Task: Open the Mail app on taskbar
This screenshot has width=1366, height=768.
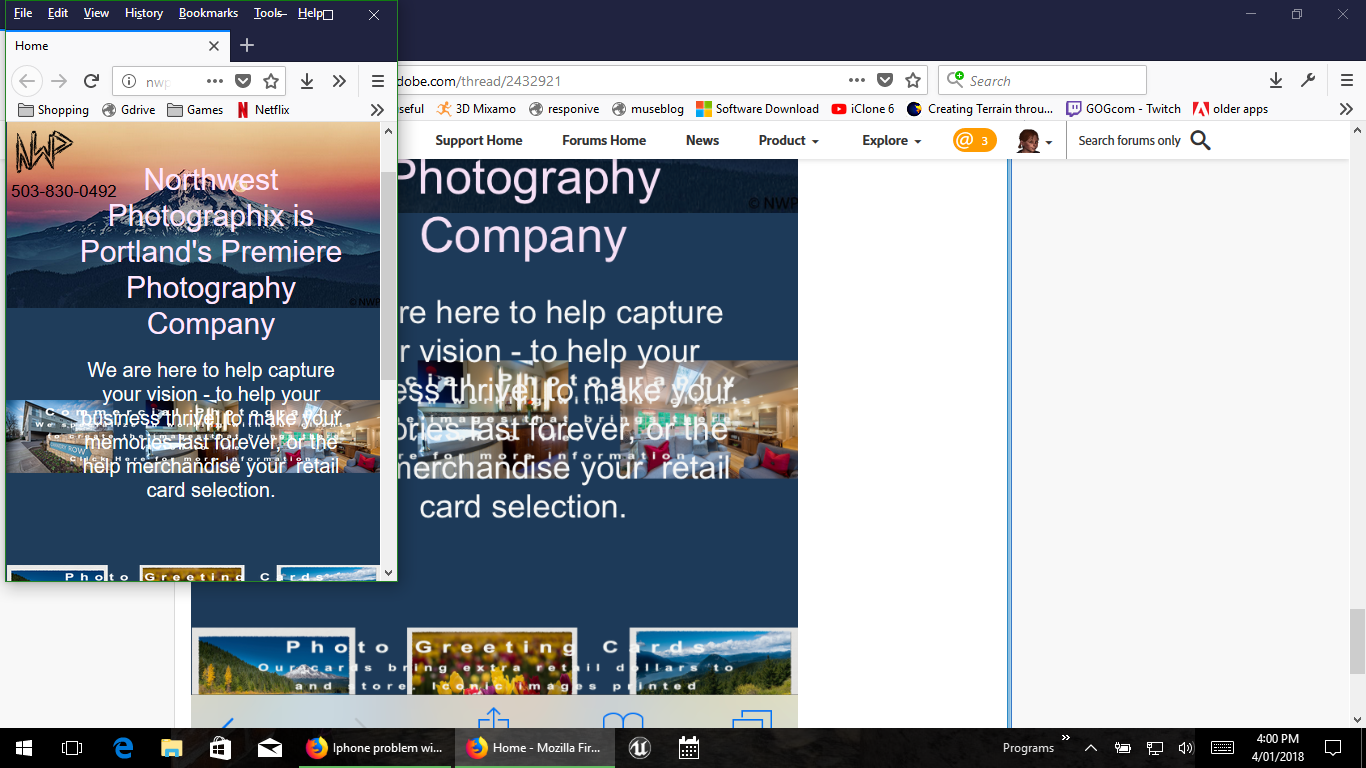Action: click(269, 747)
